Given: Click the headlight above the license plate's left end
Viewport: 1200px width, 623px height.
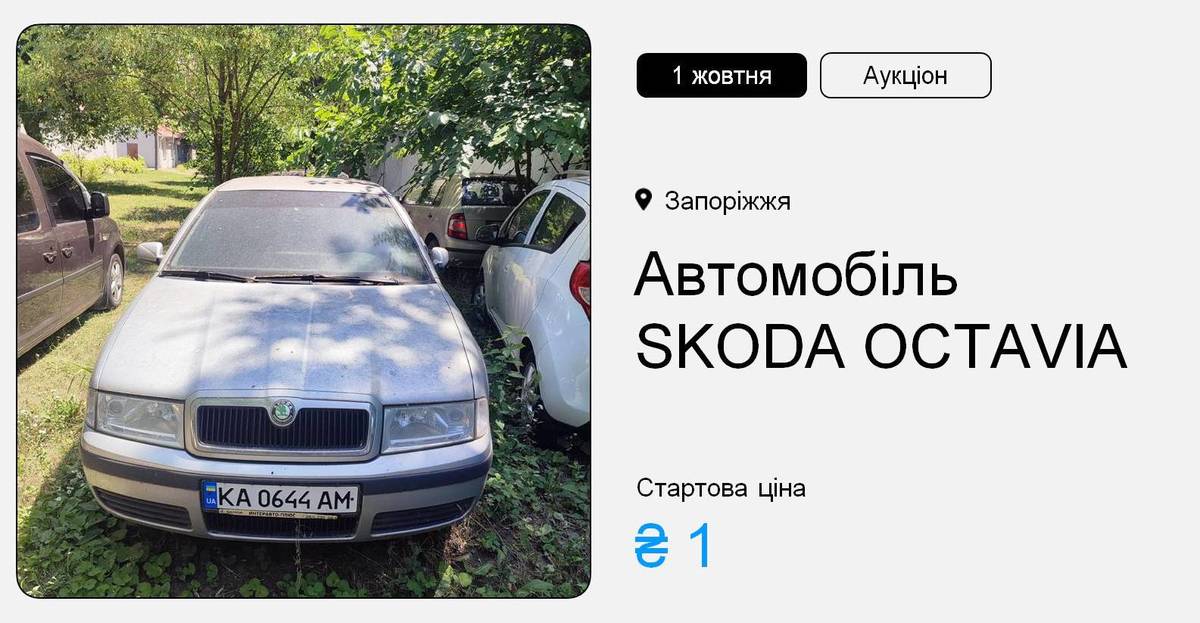Looking at the screenshot, I should pos(136,418).
